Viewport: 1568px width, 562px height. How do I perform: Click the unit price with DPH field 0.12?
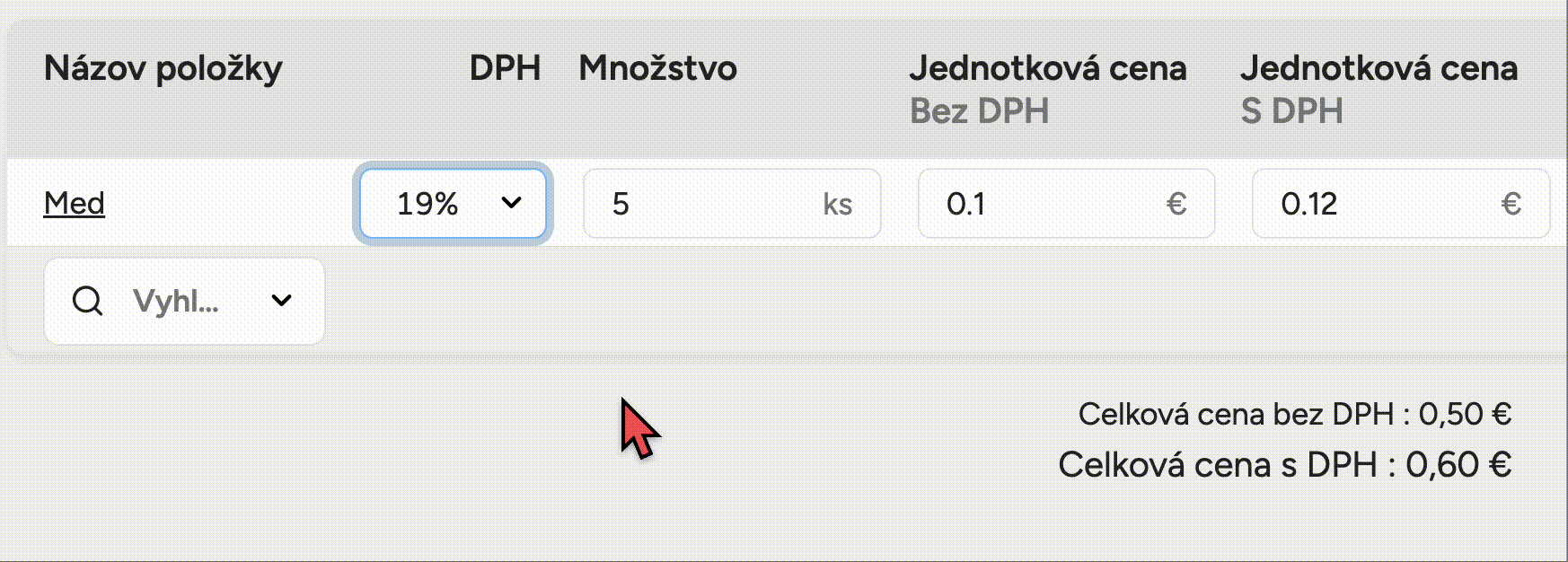coord(1374,204)
